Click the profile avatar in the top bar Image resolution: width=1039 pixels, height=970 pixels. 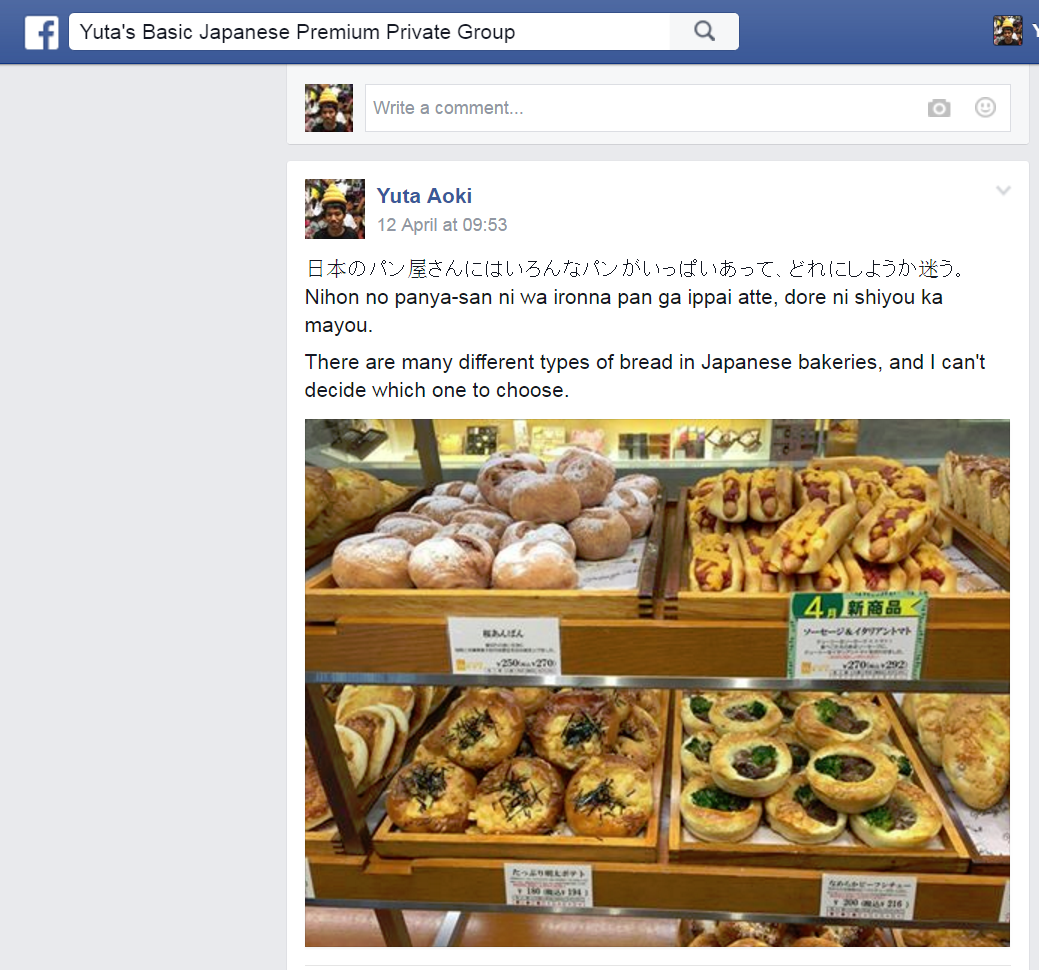coord(1007,31)
